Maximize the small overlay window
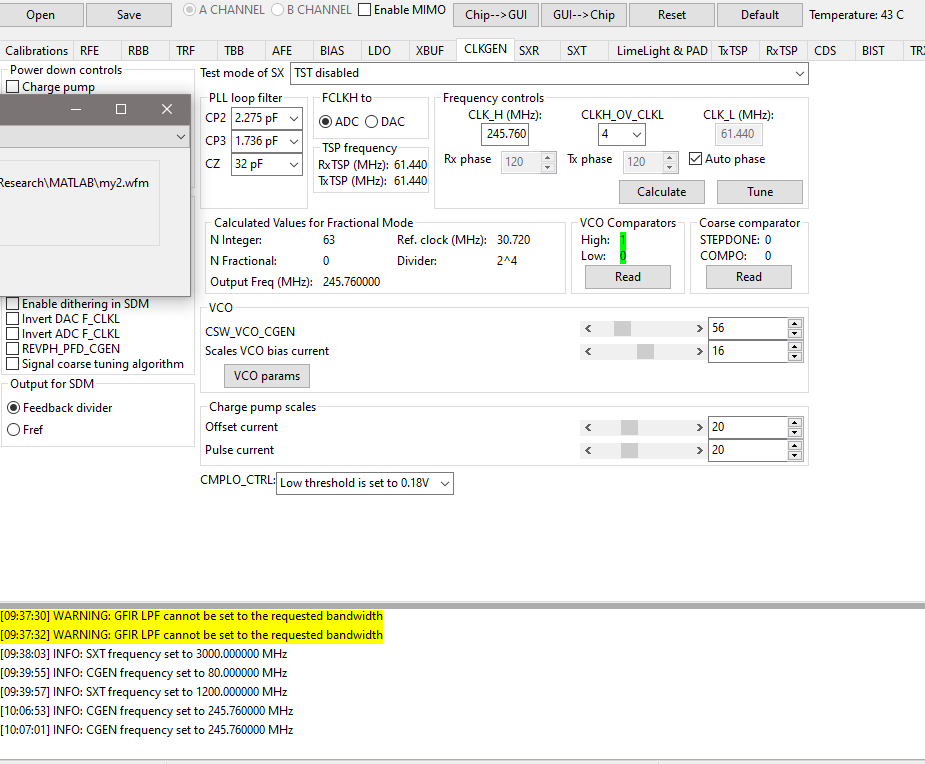Image resolution: width=925 pixels, height=764 pixels. tap(121, 109)
